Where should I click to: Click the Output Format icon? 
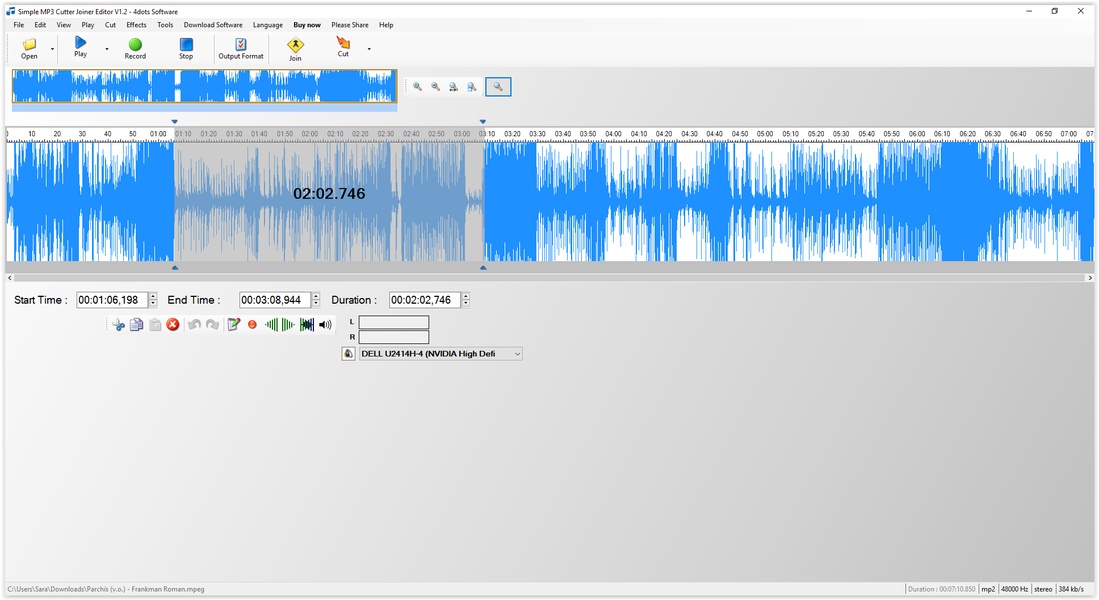pyautogui.click(x=241, y=47)
